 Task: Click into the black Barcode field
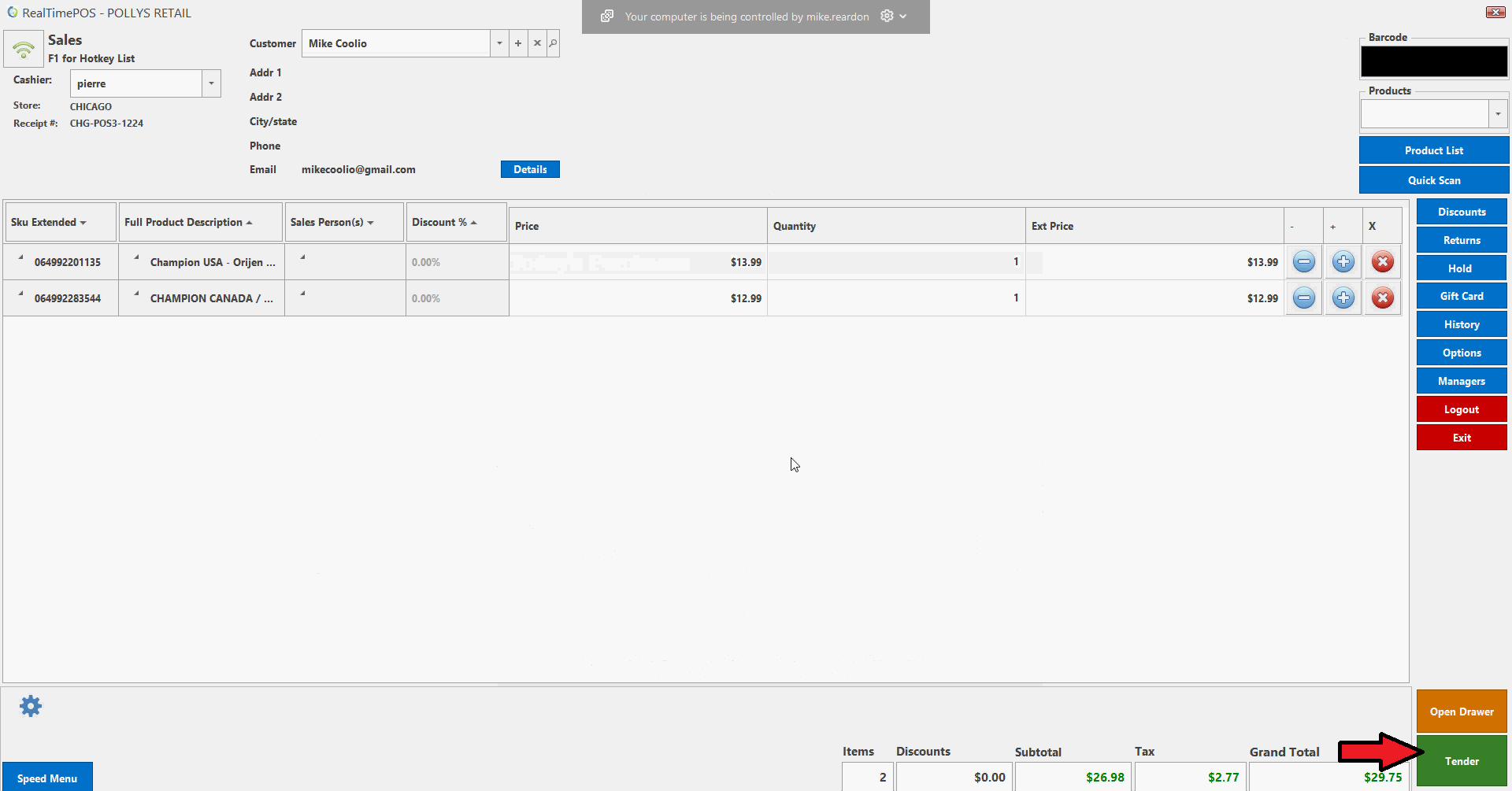click(x=1433, y=61)
